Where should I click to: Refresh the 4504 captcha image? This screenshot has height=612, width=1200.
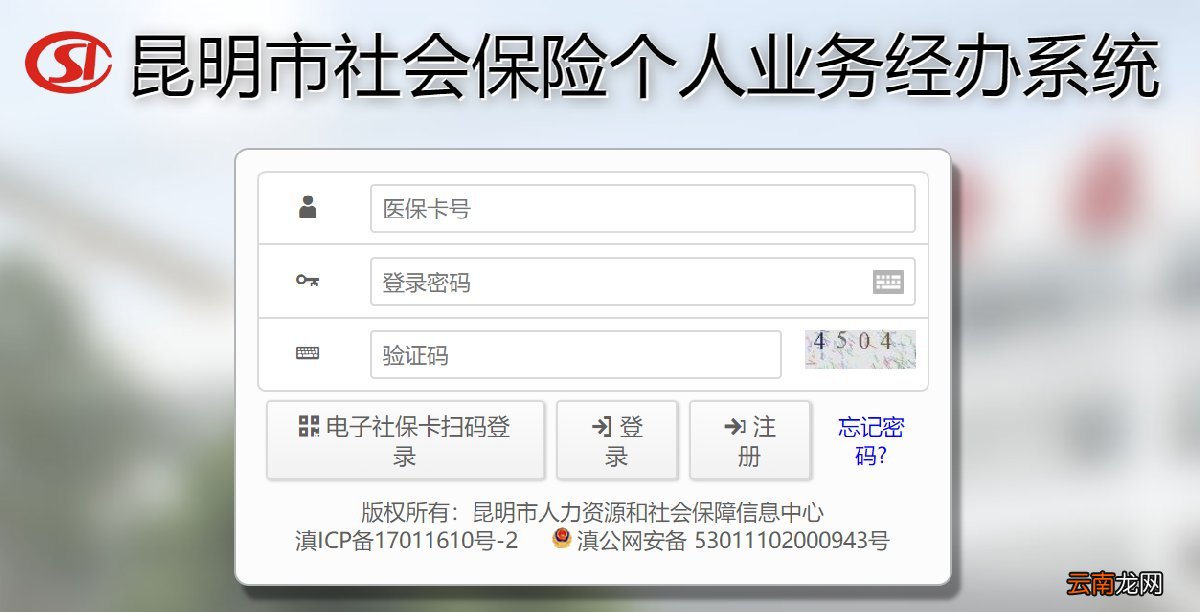click(x=861, y=350)
